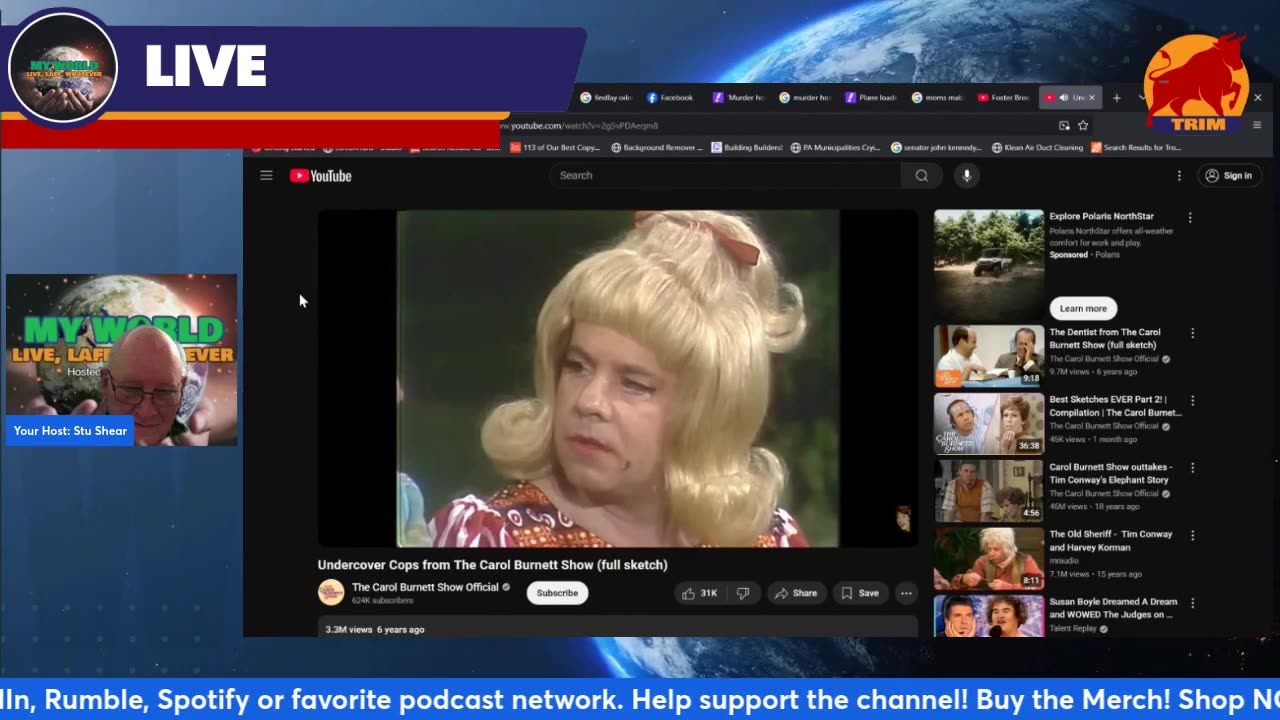This screenshot has width=1280, height=720.
Task: Switch to the 'findlay' Google tab
Action: pyautogui.click(x=607, y=98)
